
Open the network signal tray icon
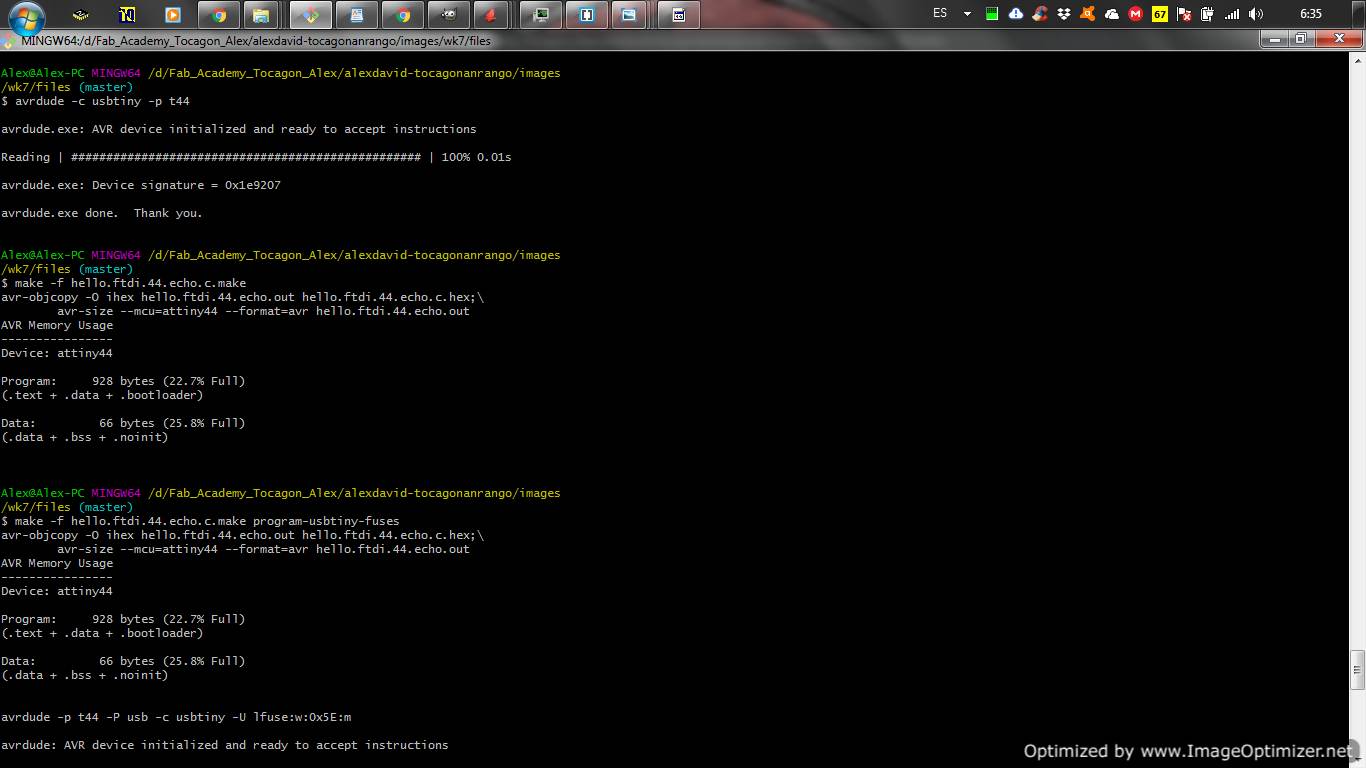tap(1232, 14)
